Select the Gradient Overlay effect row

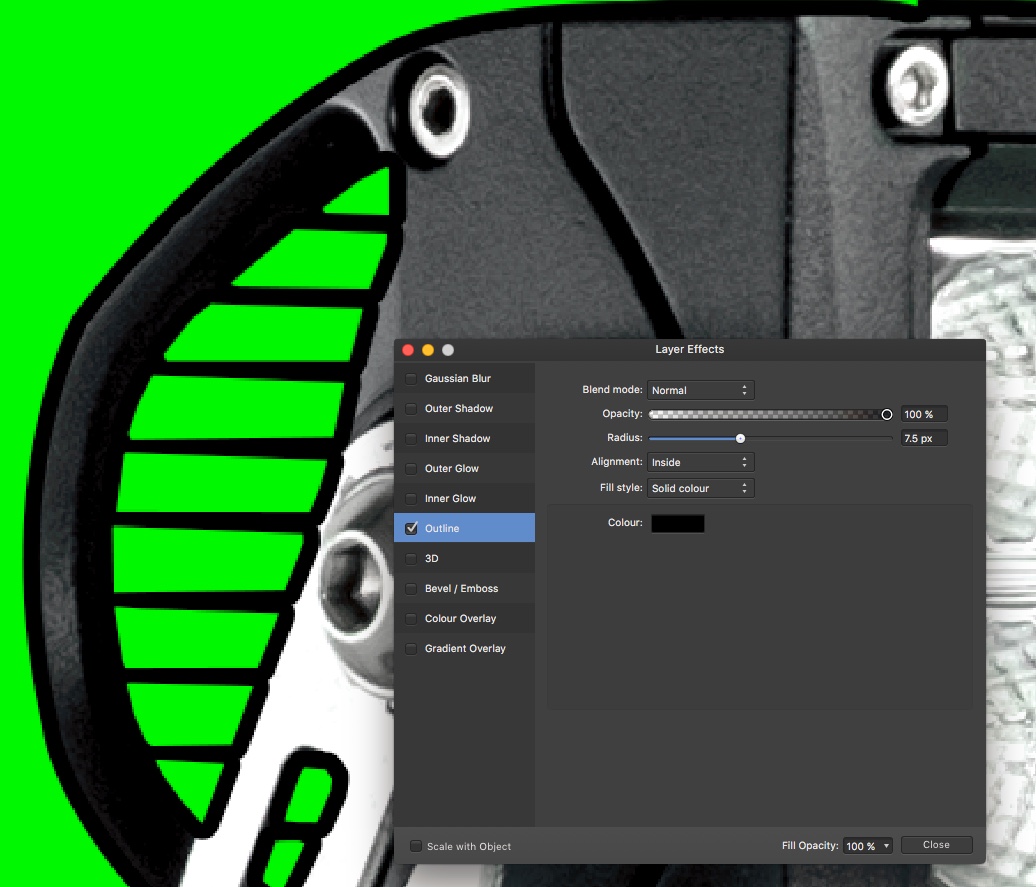(464, 648)
